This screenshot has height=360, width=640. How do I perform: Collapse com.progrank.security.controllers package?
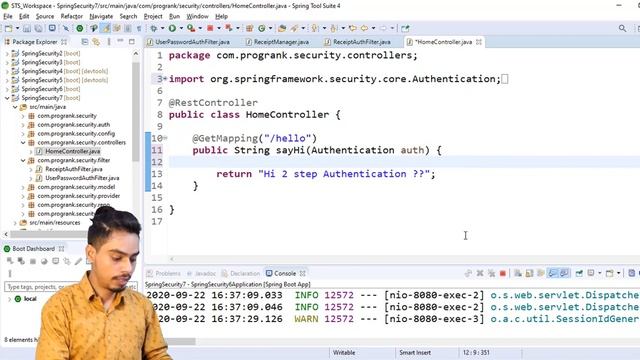[x=23, y=142]
